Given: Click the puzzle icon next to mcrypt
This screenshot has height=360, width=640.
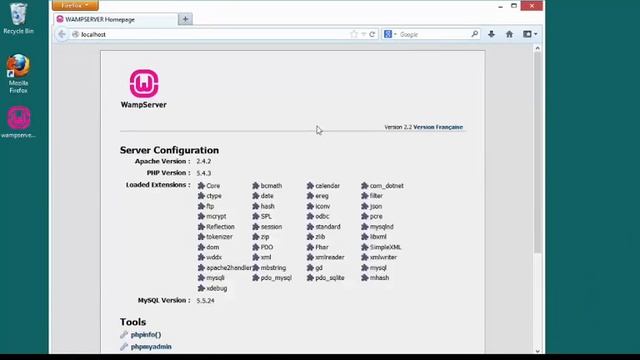Looking at the screenshot, I should point(201,216).
